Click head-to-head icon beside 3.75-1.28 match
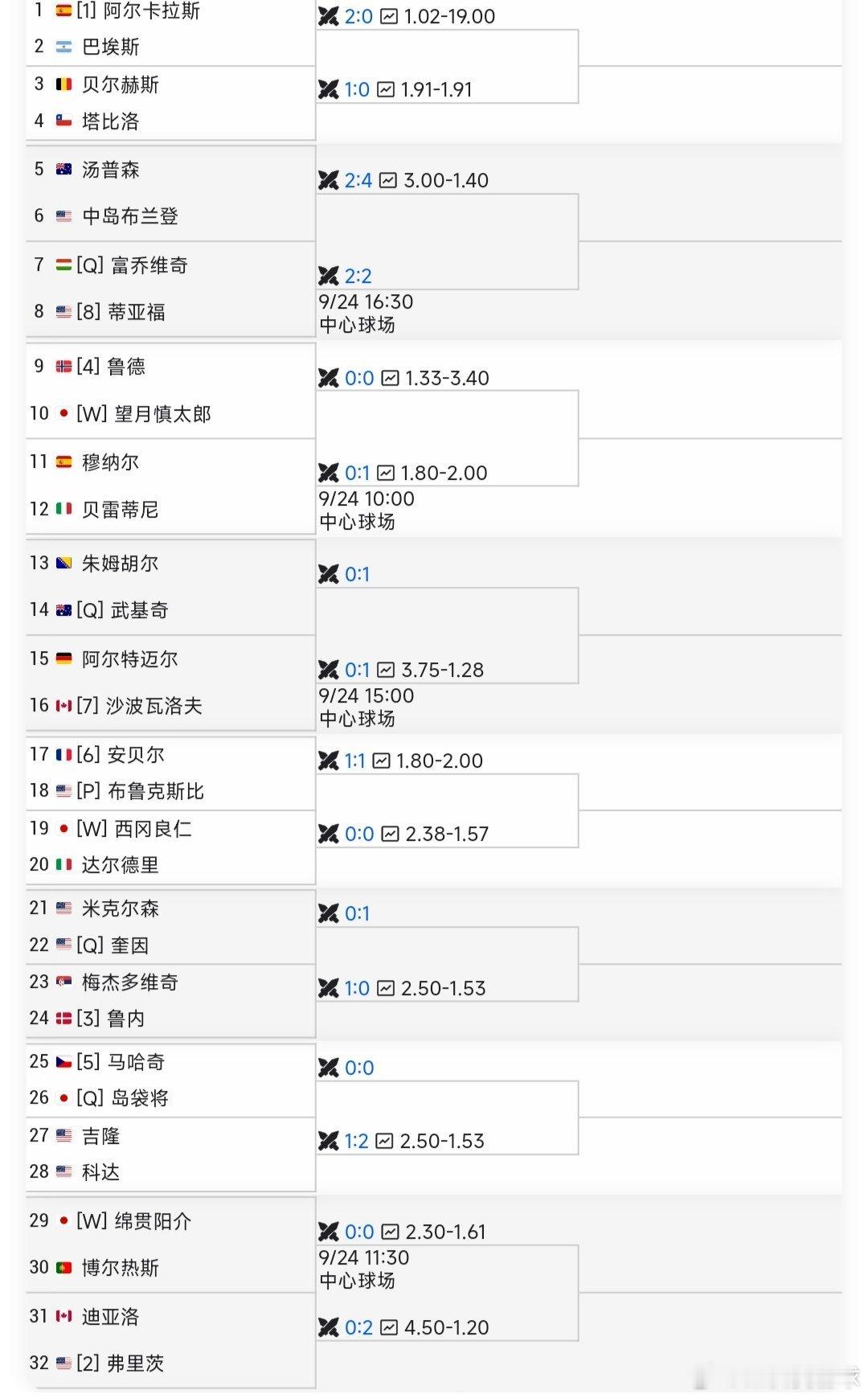The height and width of the screenshot is (1398, 868). [x=329, y=670]
